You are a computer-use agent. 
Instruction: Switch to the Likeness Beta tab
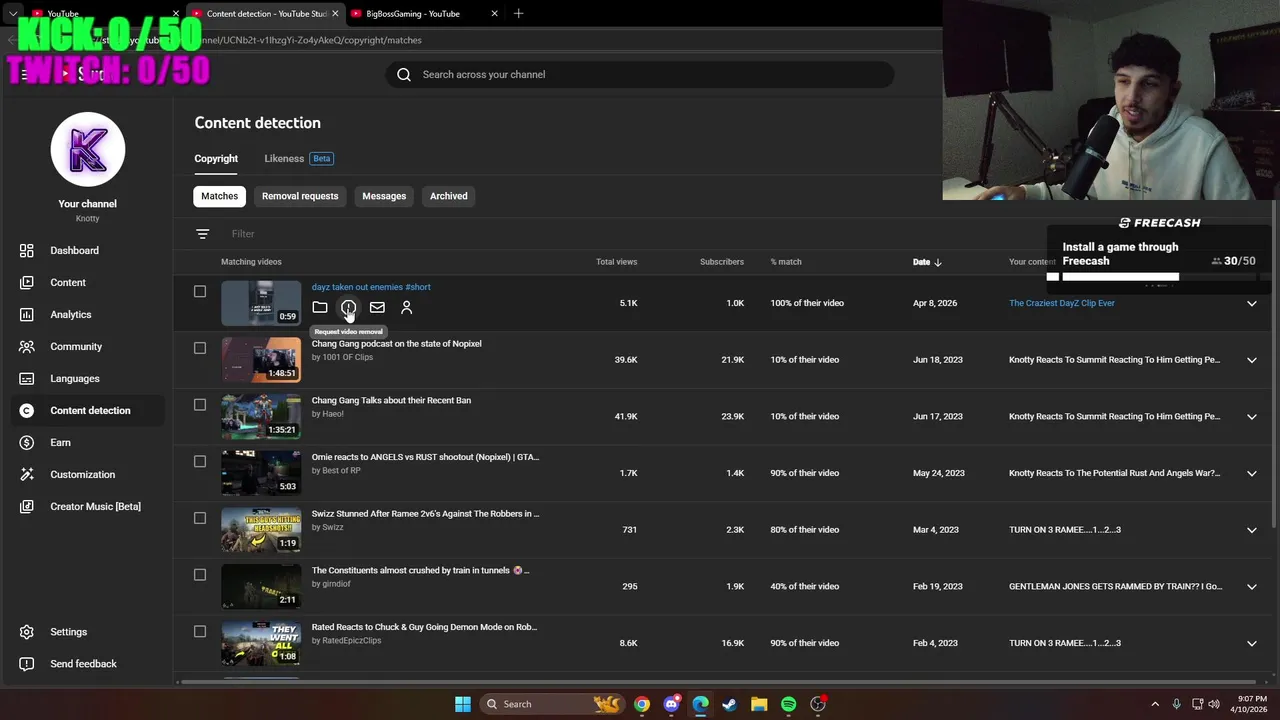click(298, 158)
